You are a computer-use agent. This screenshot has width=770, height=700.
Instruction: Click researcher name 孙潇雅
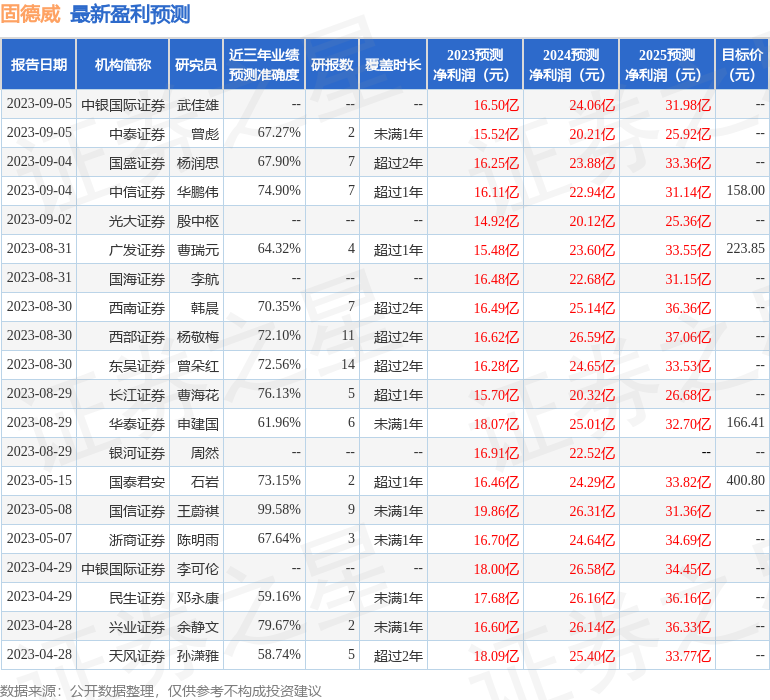coord(198,656)
